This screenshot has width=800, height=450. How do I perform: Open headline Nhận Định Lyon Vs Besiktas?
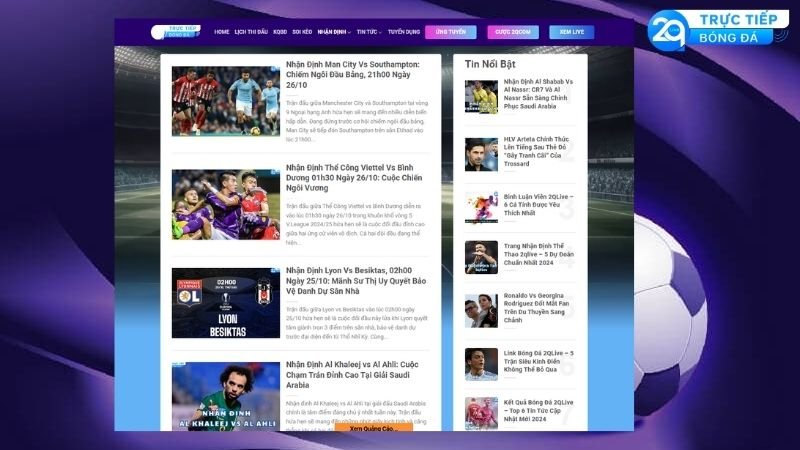356,281
